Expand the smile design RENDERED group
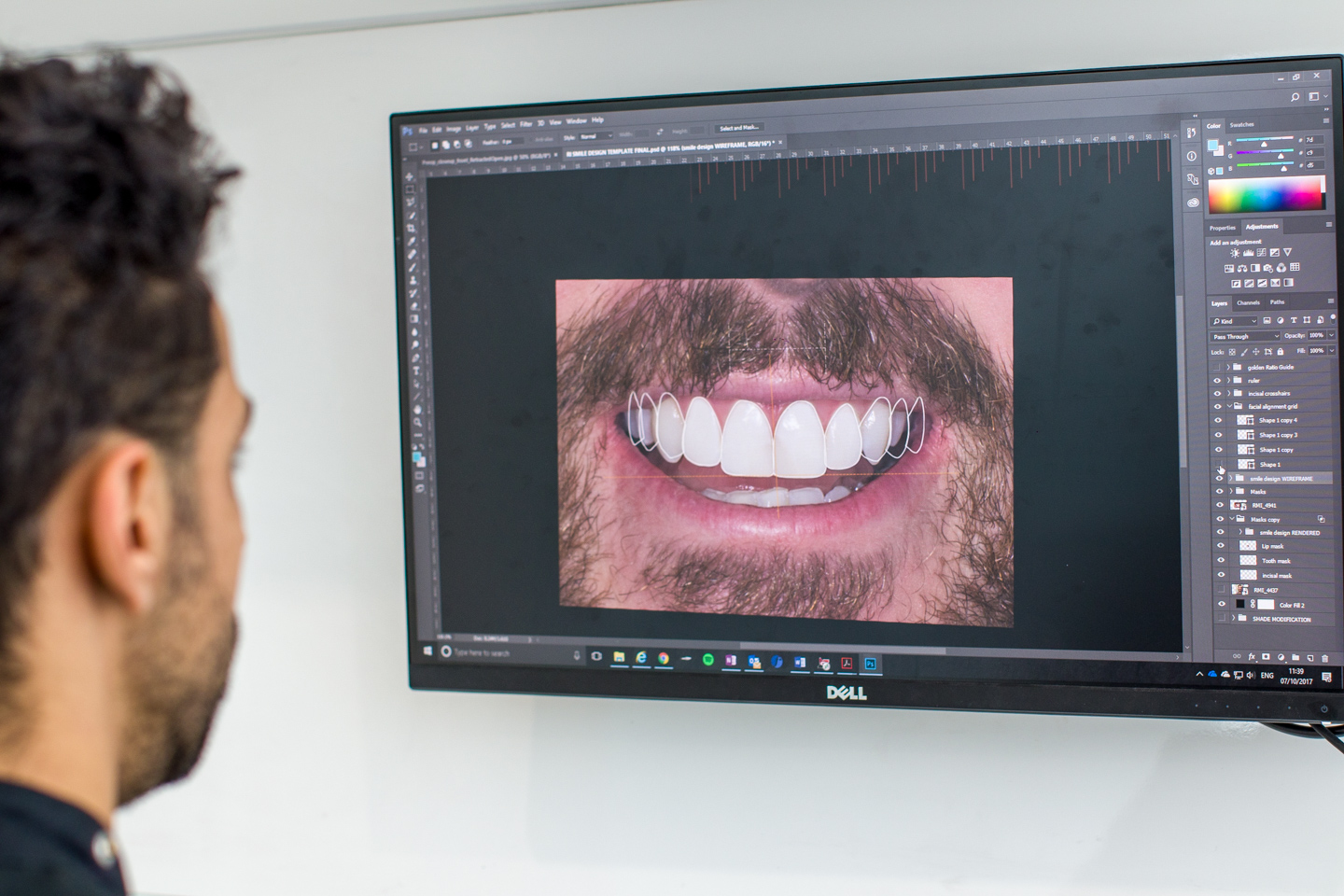 pos(1239,532)
